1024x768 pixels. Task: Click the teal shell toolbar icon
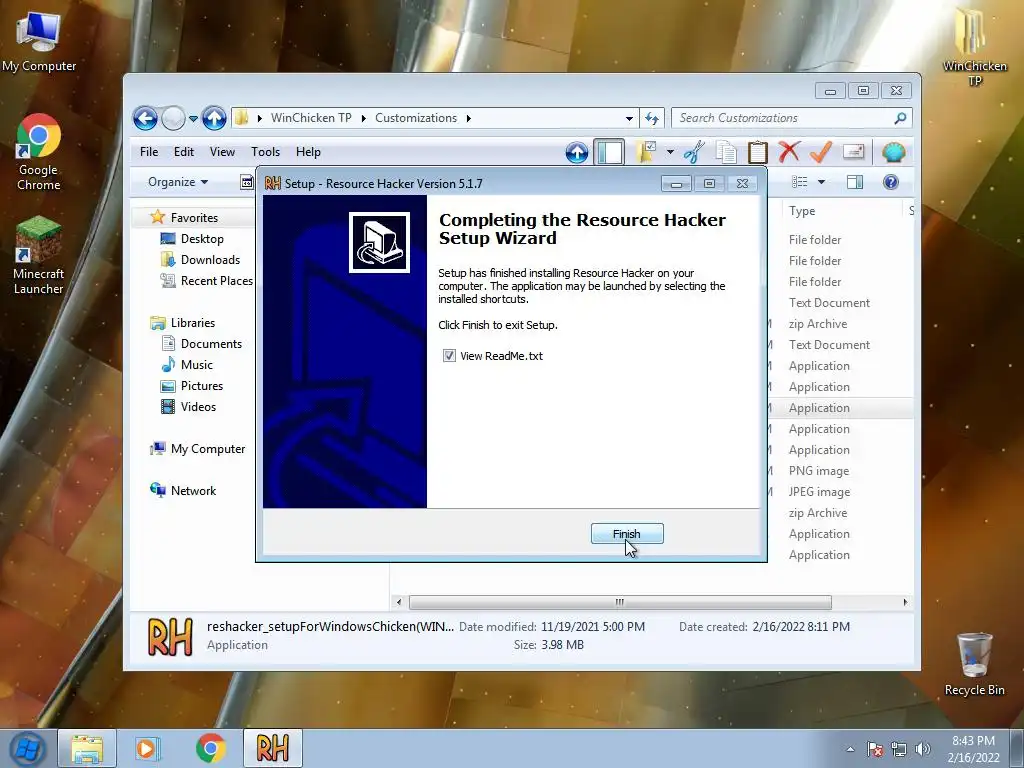pyautogui.click(x=893, y=152)
